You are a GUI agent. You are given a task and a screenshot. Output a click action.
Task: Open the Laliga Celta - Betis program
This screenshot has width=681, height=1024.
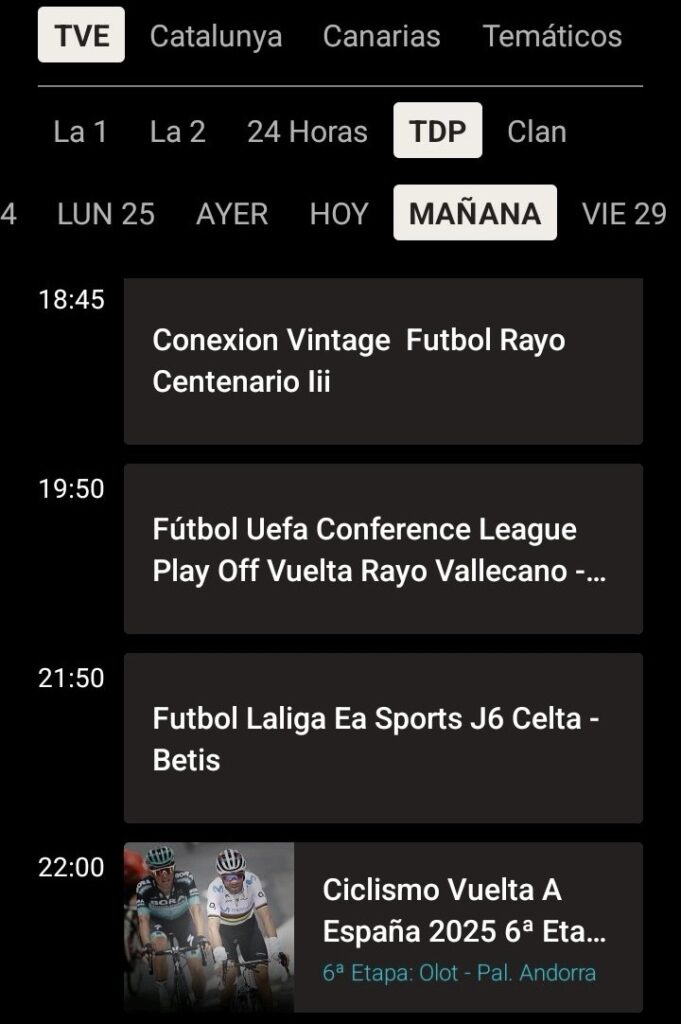383,738
